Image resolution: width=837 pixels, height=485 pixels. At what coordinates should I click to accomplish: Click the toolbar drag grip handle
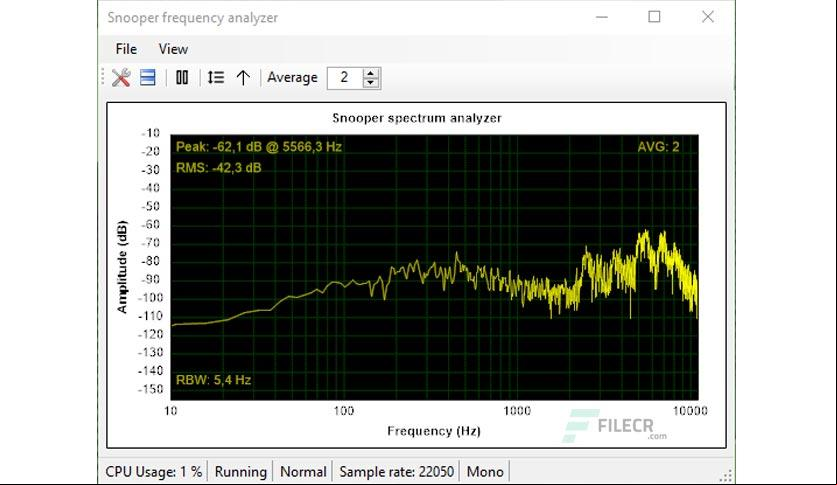pos(102,78)
